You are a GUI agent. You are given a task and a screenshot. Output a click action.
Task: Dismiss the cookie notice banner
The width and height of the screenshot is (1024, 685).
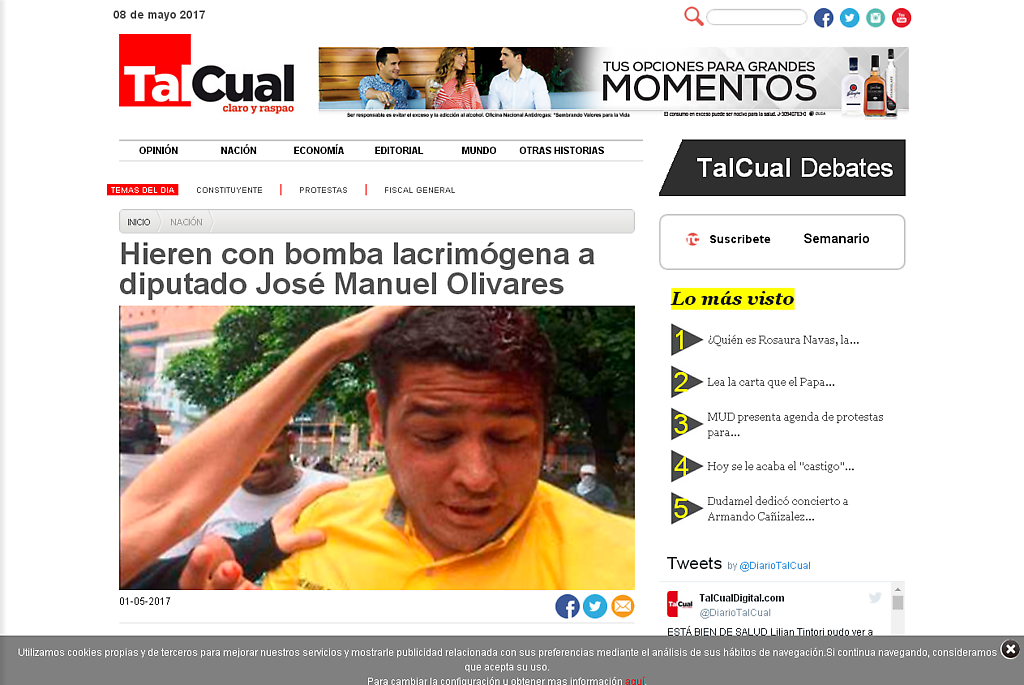(x=1010, y=649)
